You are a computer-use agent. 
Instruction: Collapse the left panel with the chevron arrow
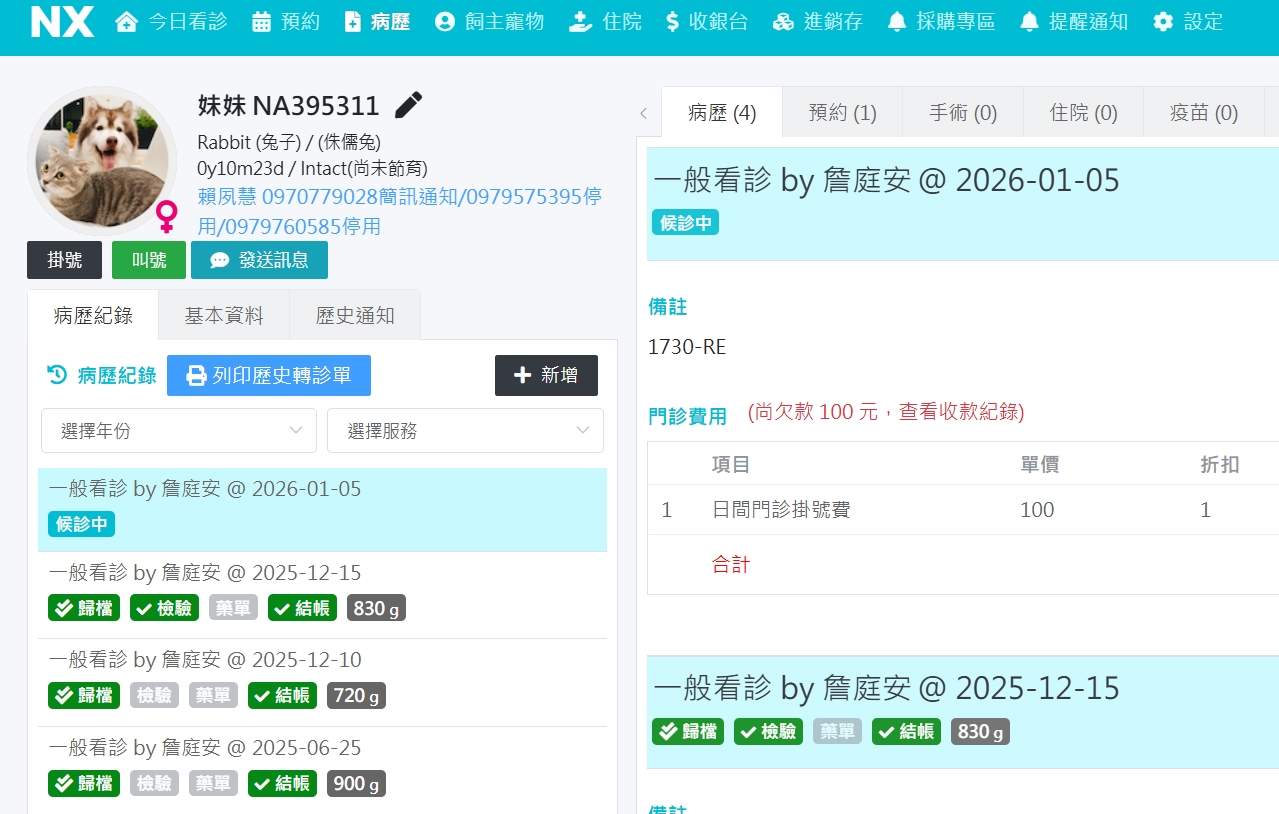pos(643,114)
